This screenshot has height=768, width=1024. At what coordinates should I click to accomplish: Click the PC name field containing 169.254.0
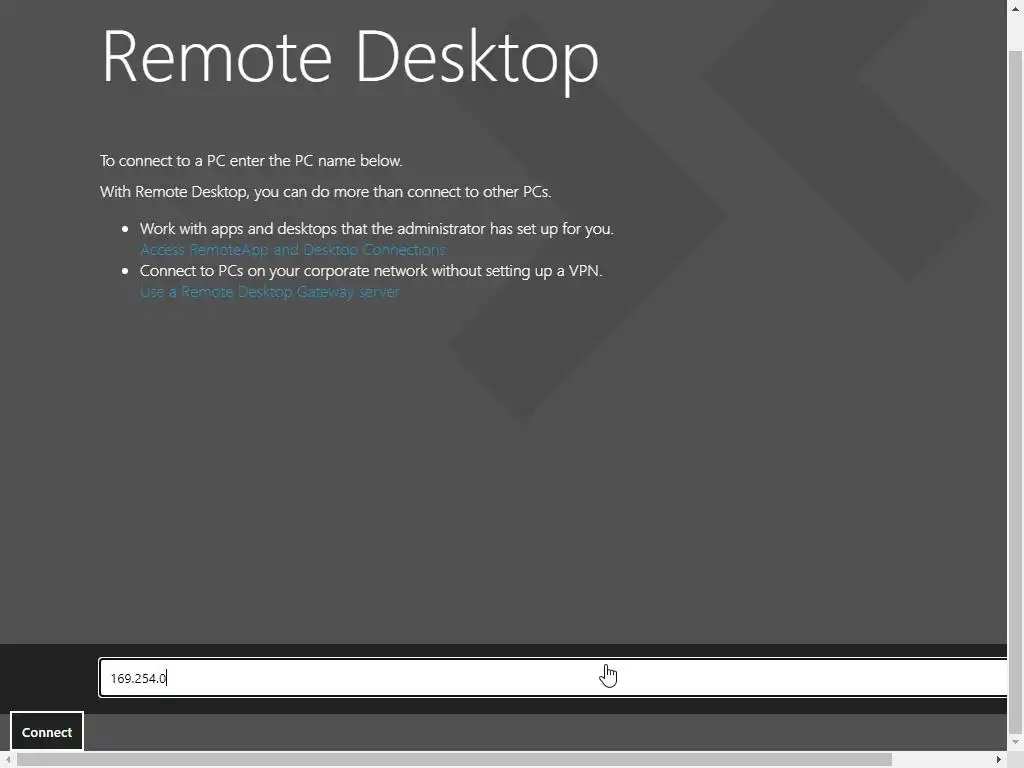coord(553,678)
